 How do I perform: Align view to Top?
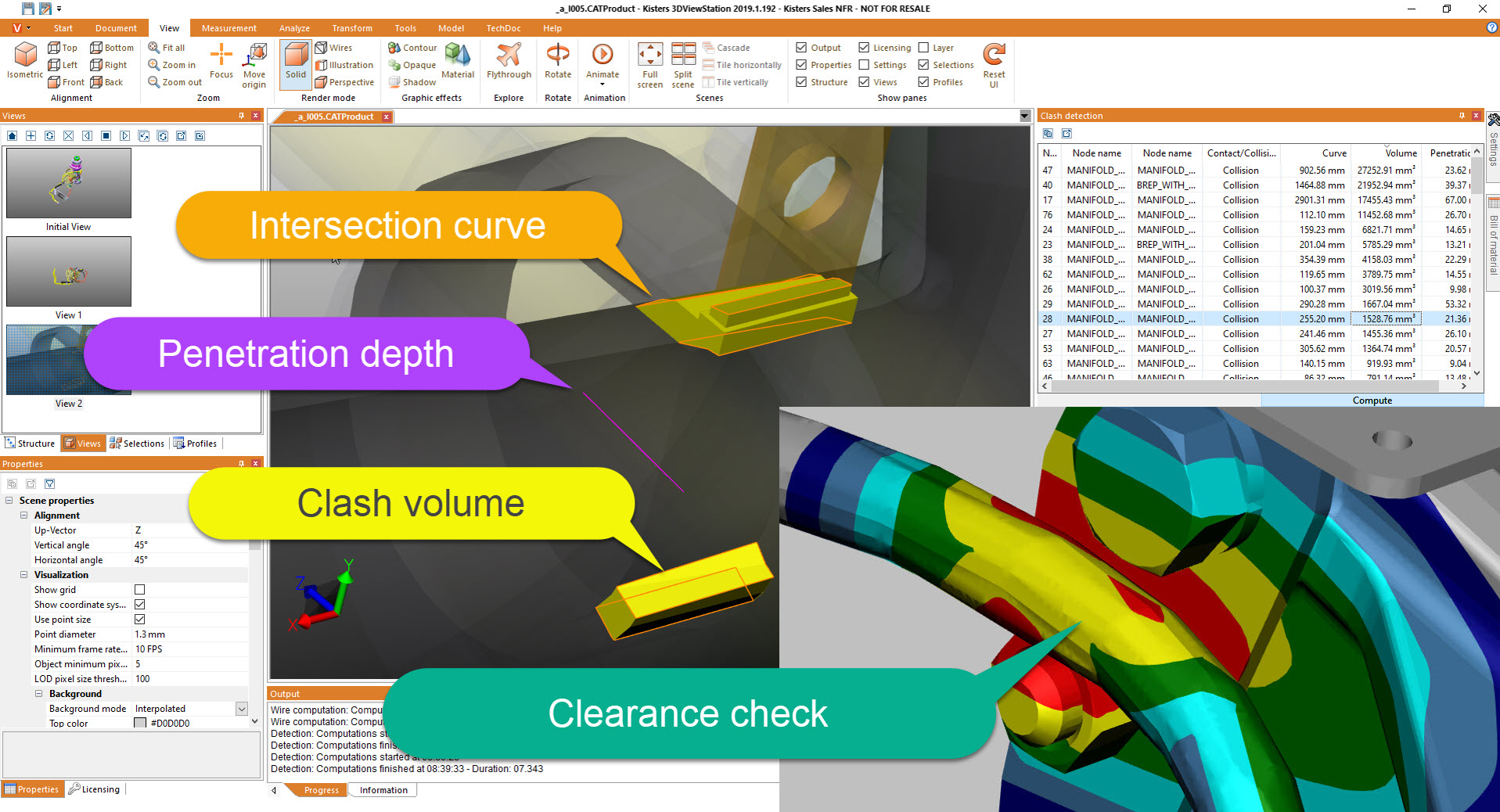[63, 48]
